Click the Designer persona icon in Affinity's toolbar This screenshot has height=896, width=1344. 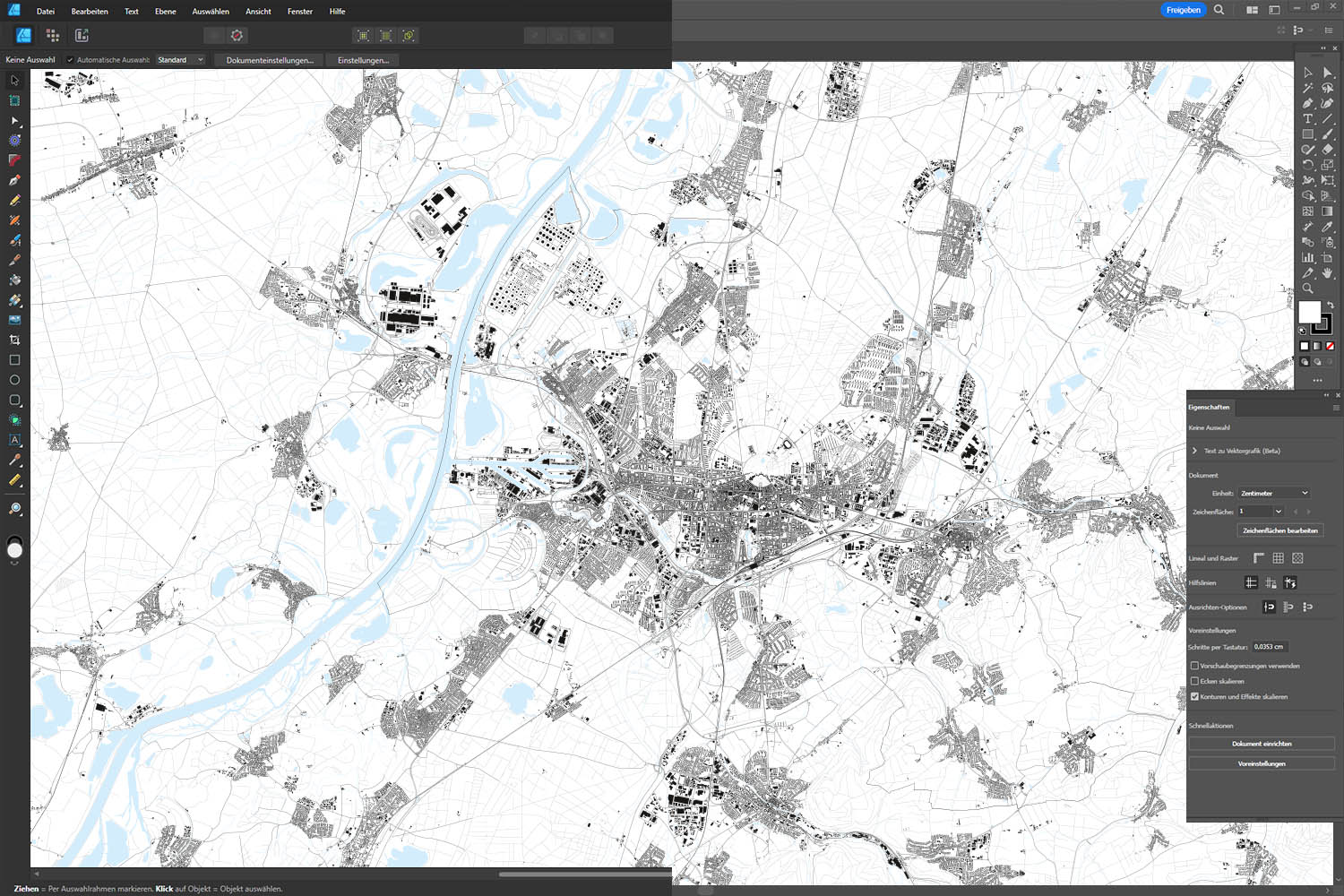point(24,36)
